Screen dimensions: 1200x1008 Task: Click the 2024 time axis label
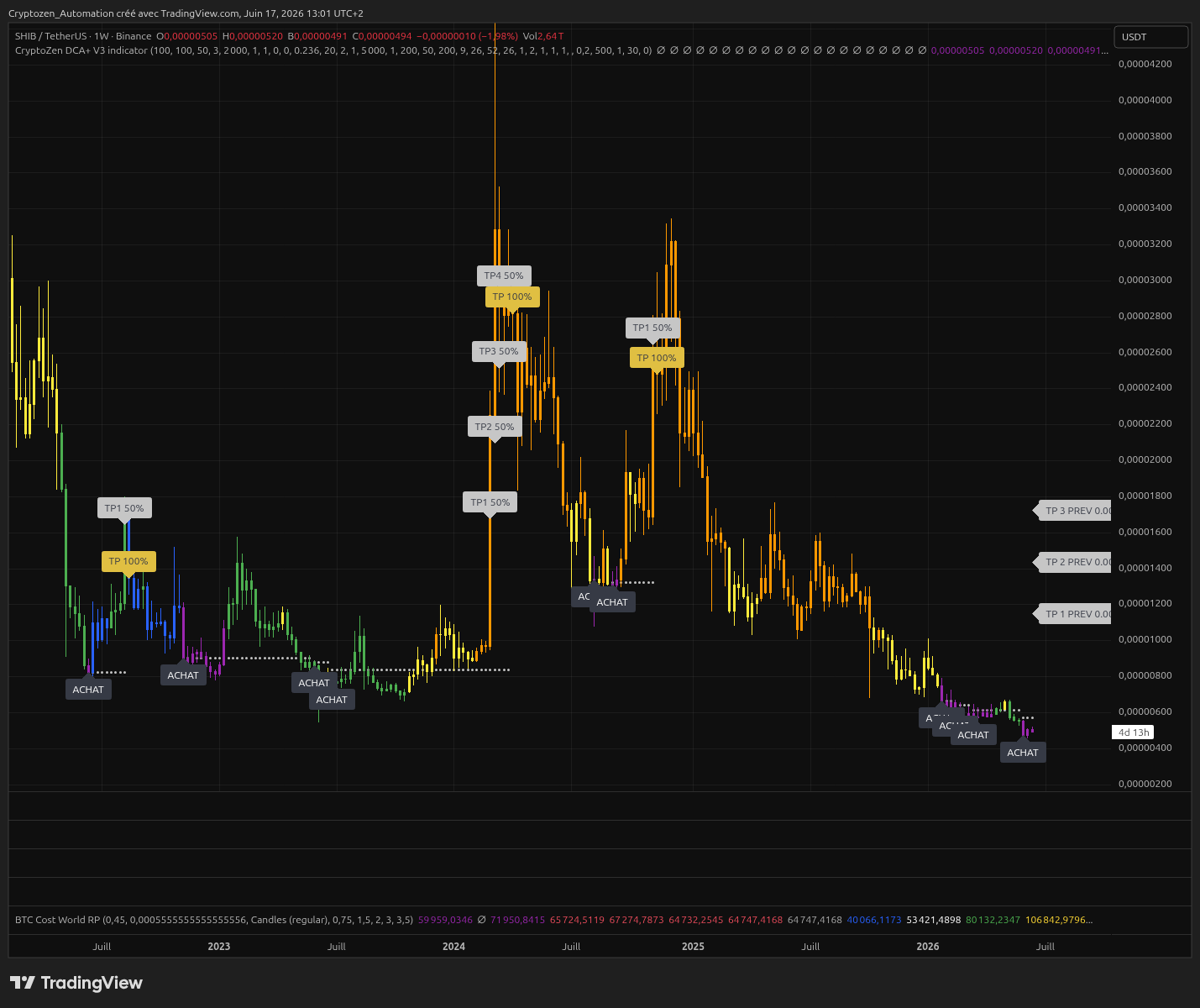(x=453, y=947)
